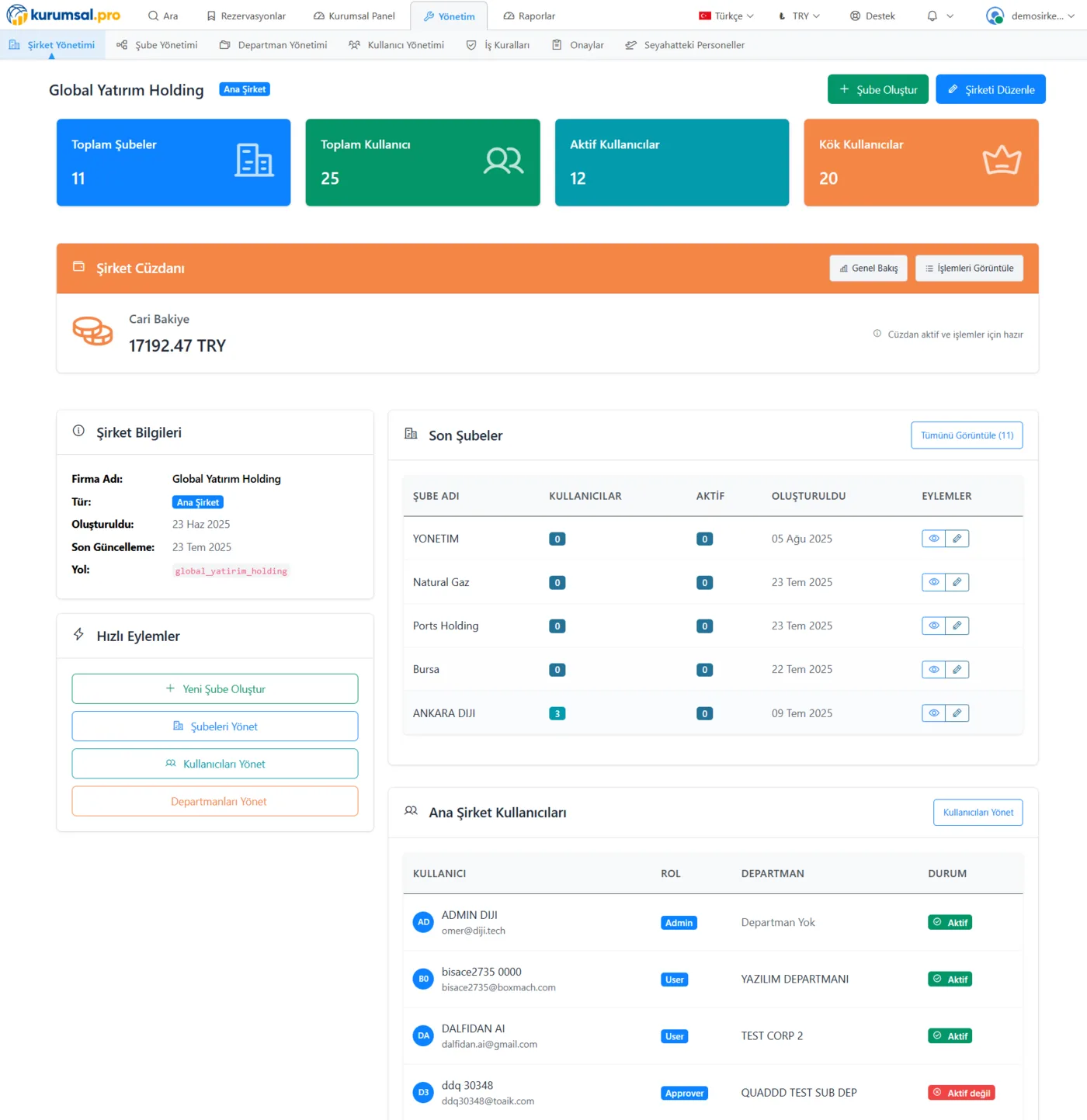Open the notification bell
The height and width of the screenshot is (1120, 1087).
coord(932,16)
